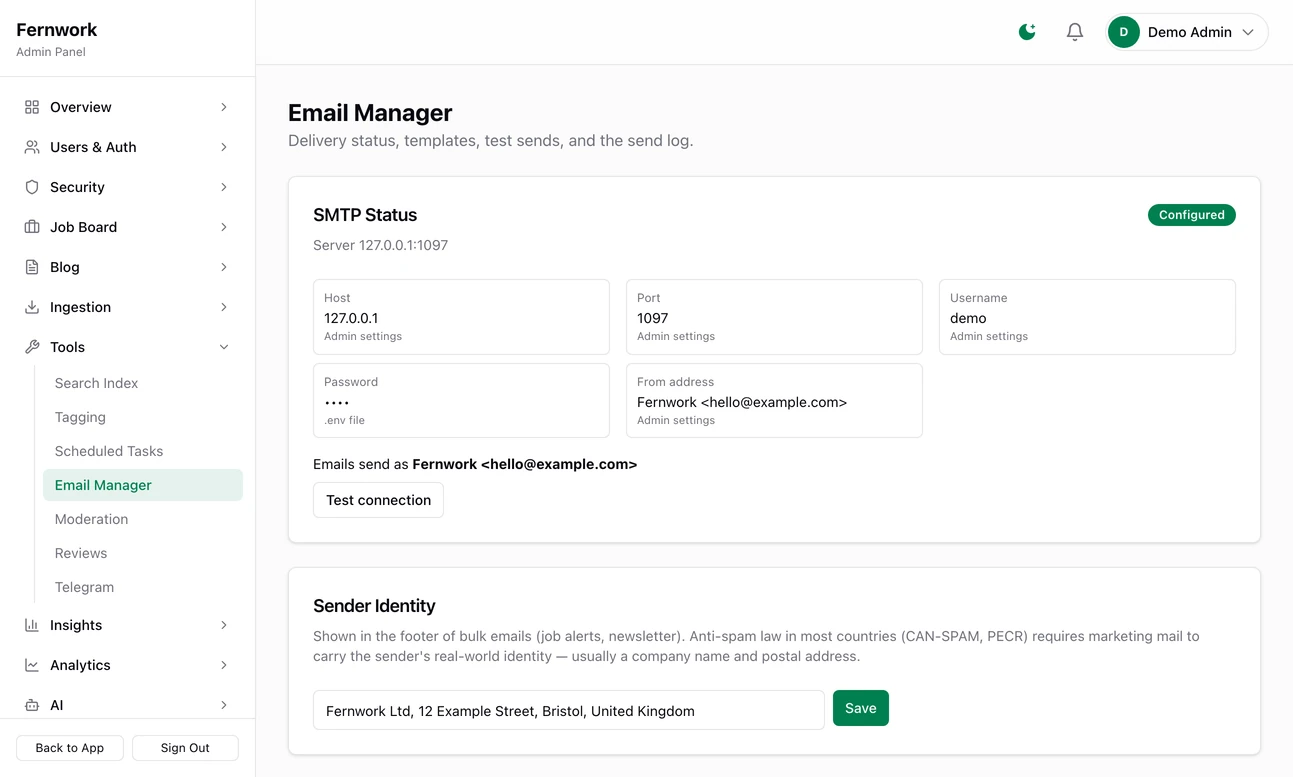This screenshot has width=1293, height=777.
Task: Collapse the Tools section chevron
Action: [x=224, y=347]
